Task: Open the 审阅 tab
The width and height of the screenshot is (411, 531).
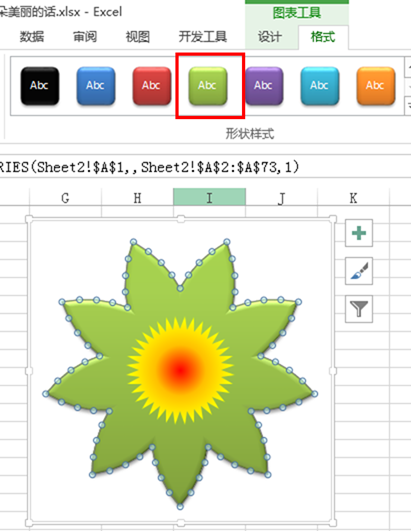Action: point(85,37)
